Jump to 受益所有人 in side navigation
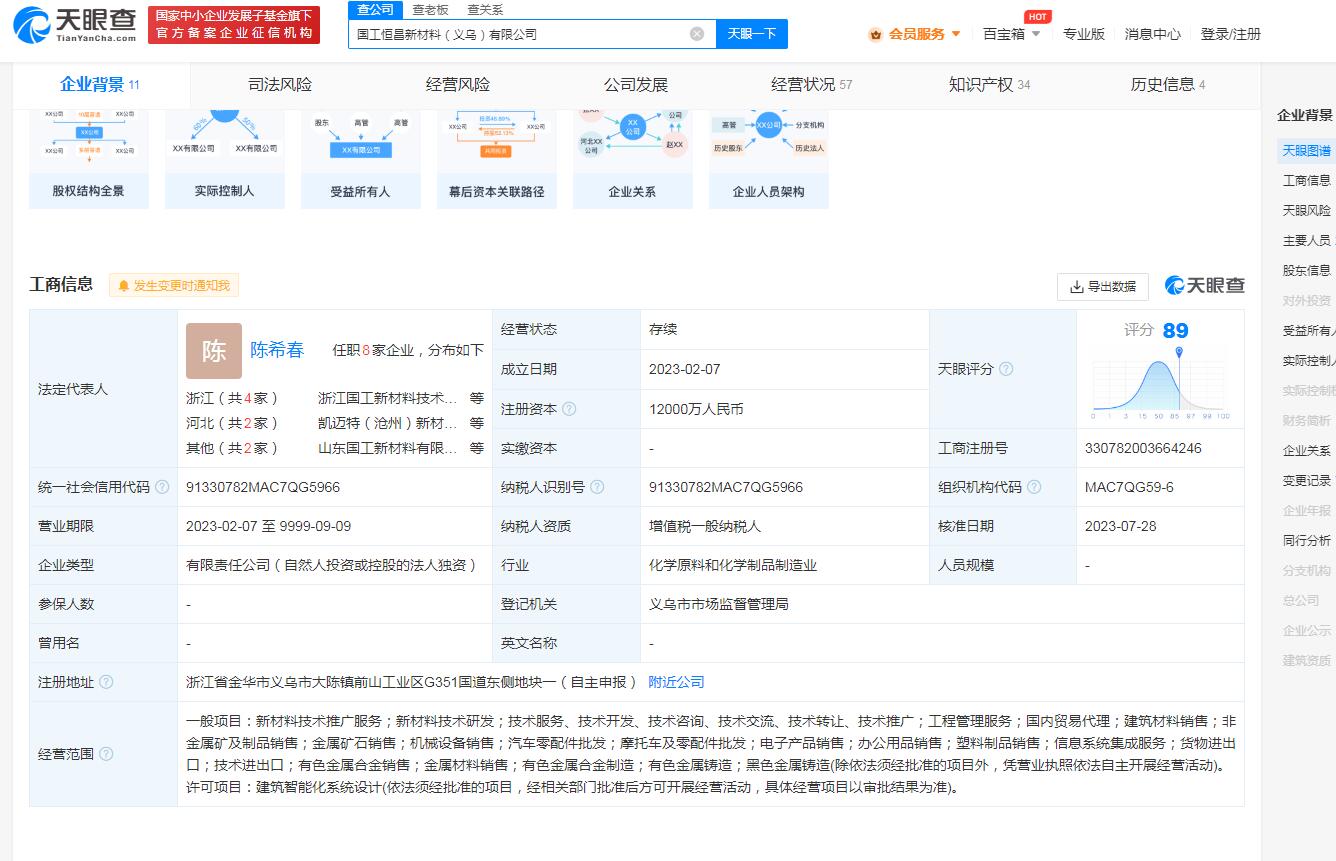This screenshot has width=1336, height=861. (1308, 330)
